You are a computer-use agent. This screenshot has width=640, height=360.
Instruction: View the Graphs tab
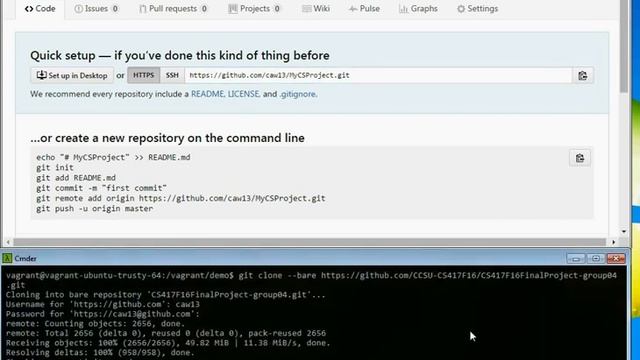pyautogui.click(x=418, y=9)
